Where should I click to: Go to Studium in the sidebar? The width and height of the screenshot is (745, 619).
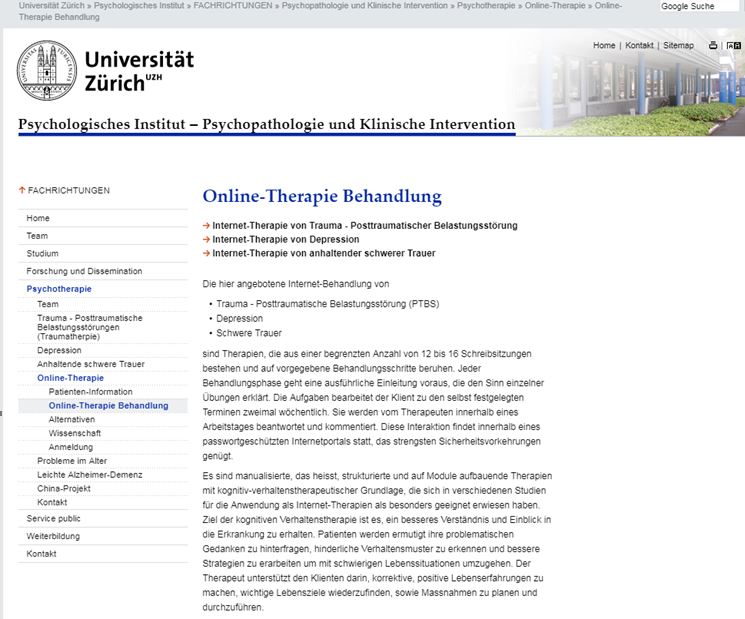coord(42,254)
